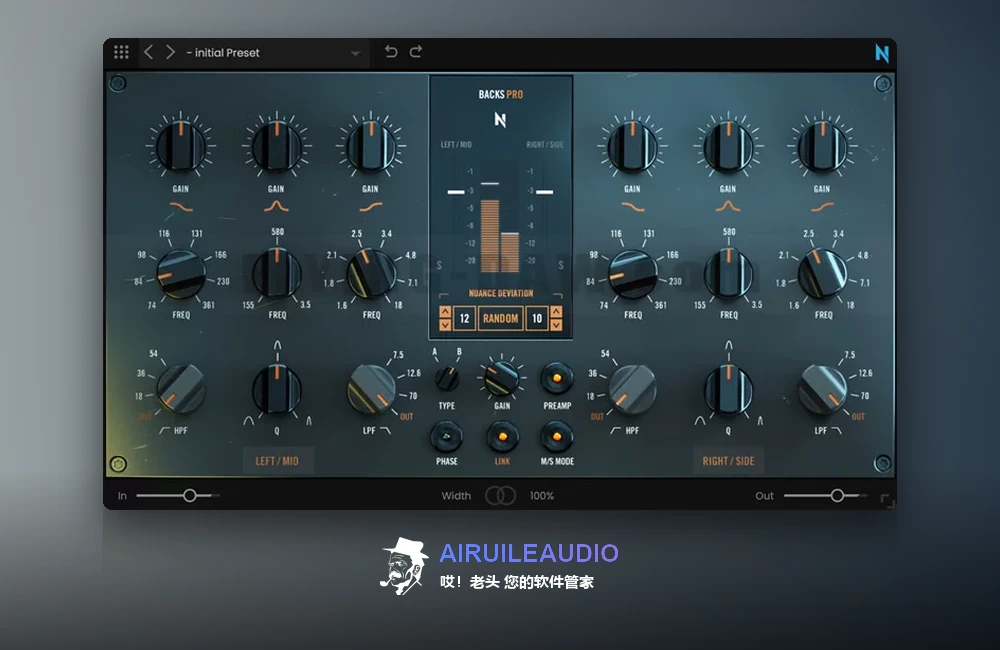Click the BACKS PRO title text
The height and width of the screenshot is (650, 1000).
[501, 94]
